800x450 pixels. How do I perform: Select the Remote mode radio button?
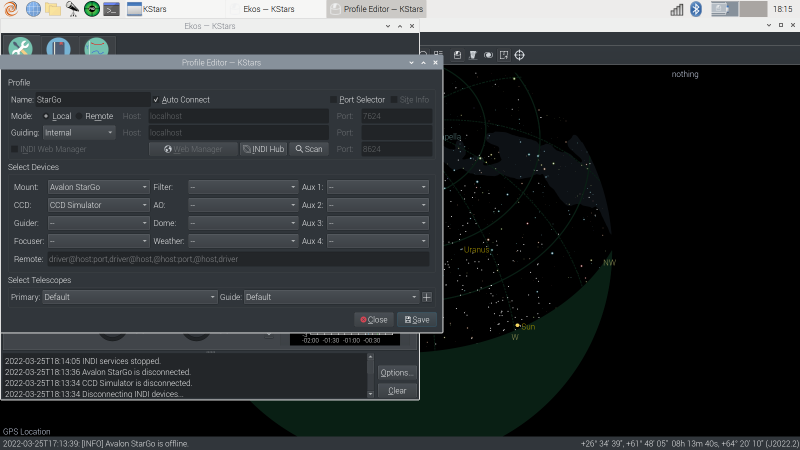pyautogui.click(x=79, y=116)
